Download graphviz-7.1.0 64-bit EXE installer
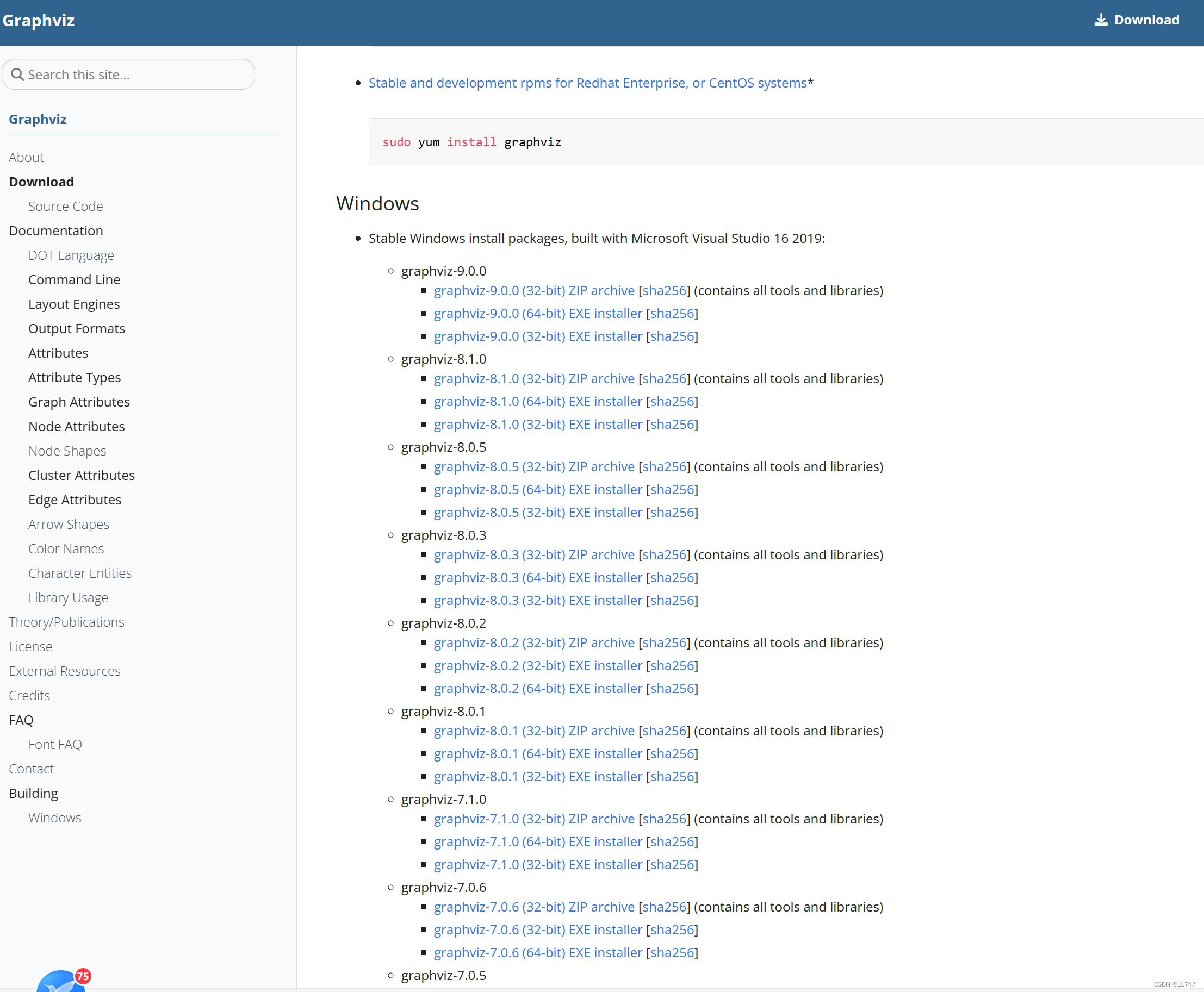 [537, 842]
